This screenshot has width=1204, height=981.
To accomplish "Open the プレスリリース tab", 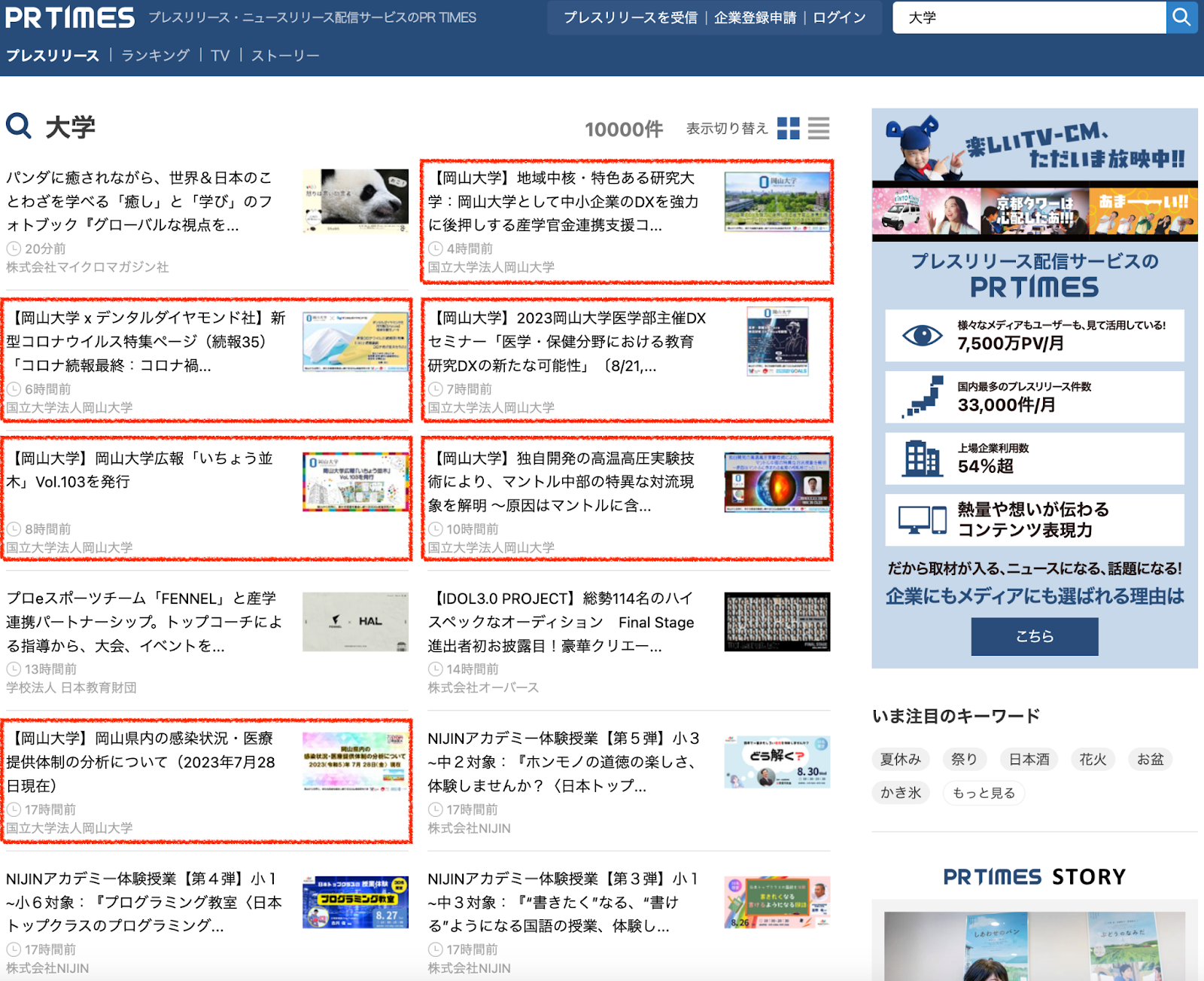I will pos(53,56).
